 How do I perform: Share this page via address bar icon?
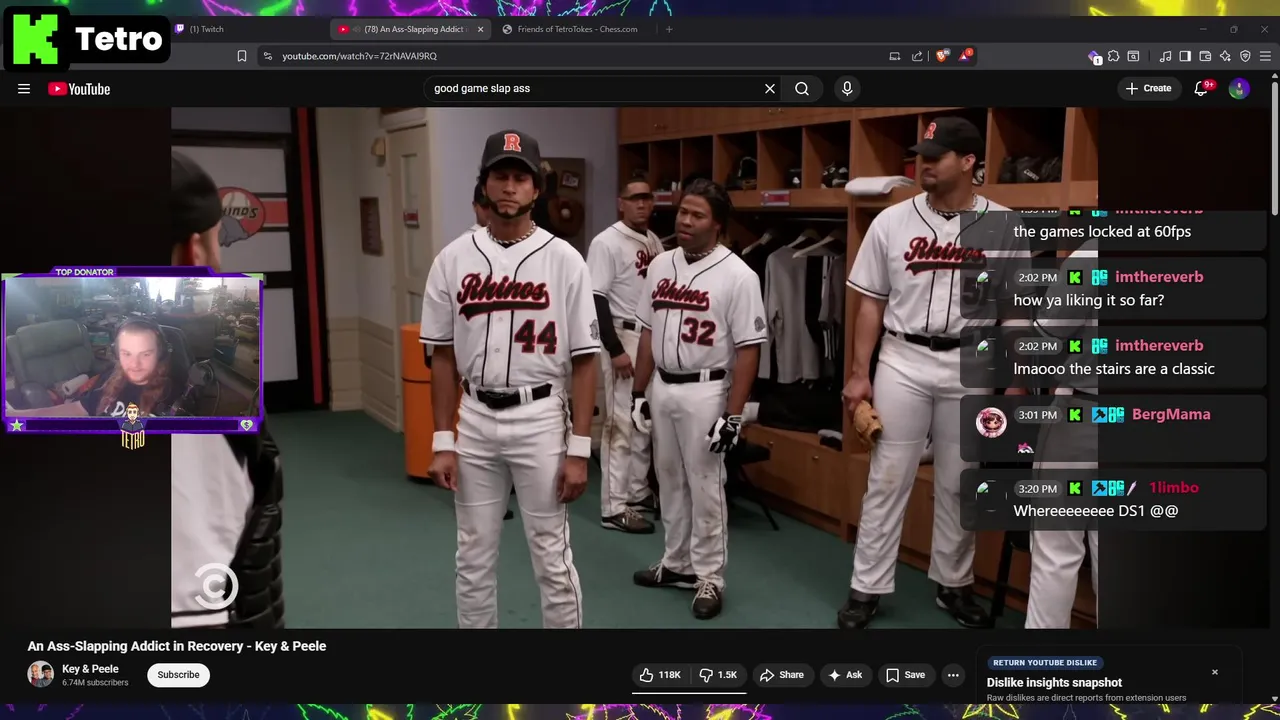tap(917, 56)
